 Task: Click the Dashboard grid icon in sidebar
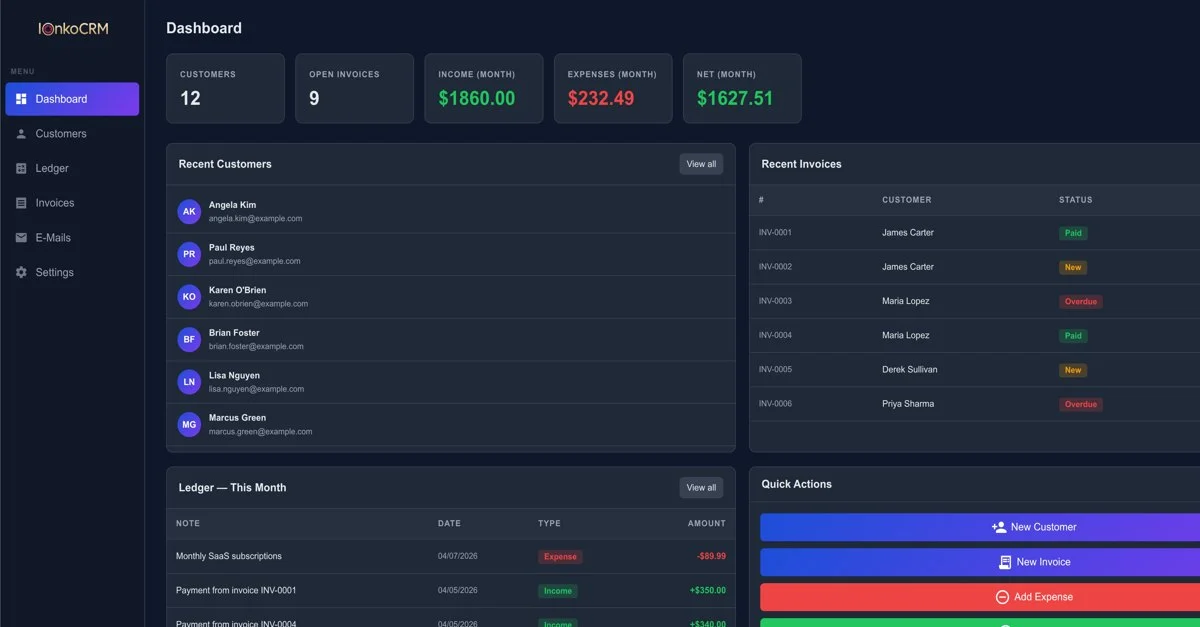(21, 99)
